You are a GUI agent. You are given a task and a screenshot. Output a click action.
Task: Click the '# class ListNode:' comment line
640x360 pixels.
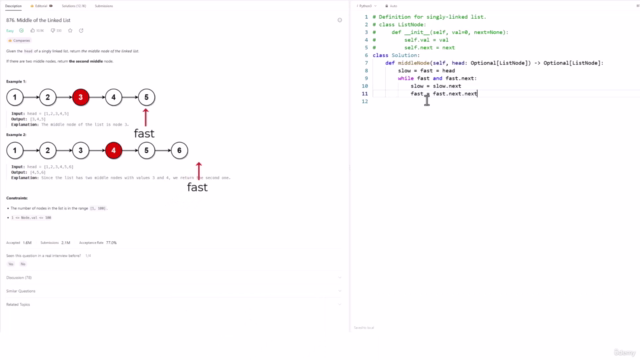point(399,24)
